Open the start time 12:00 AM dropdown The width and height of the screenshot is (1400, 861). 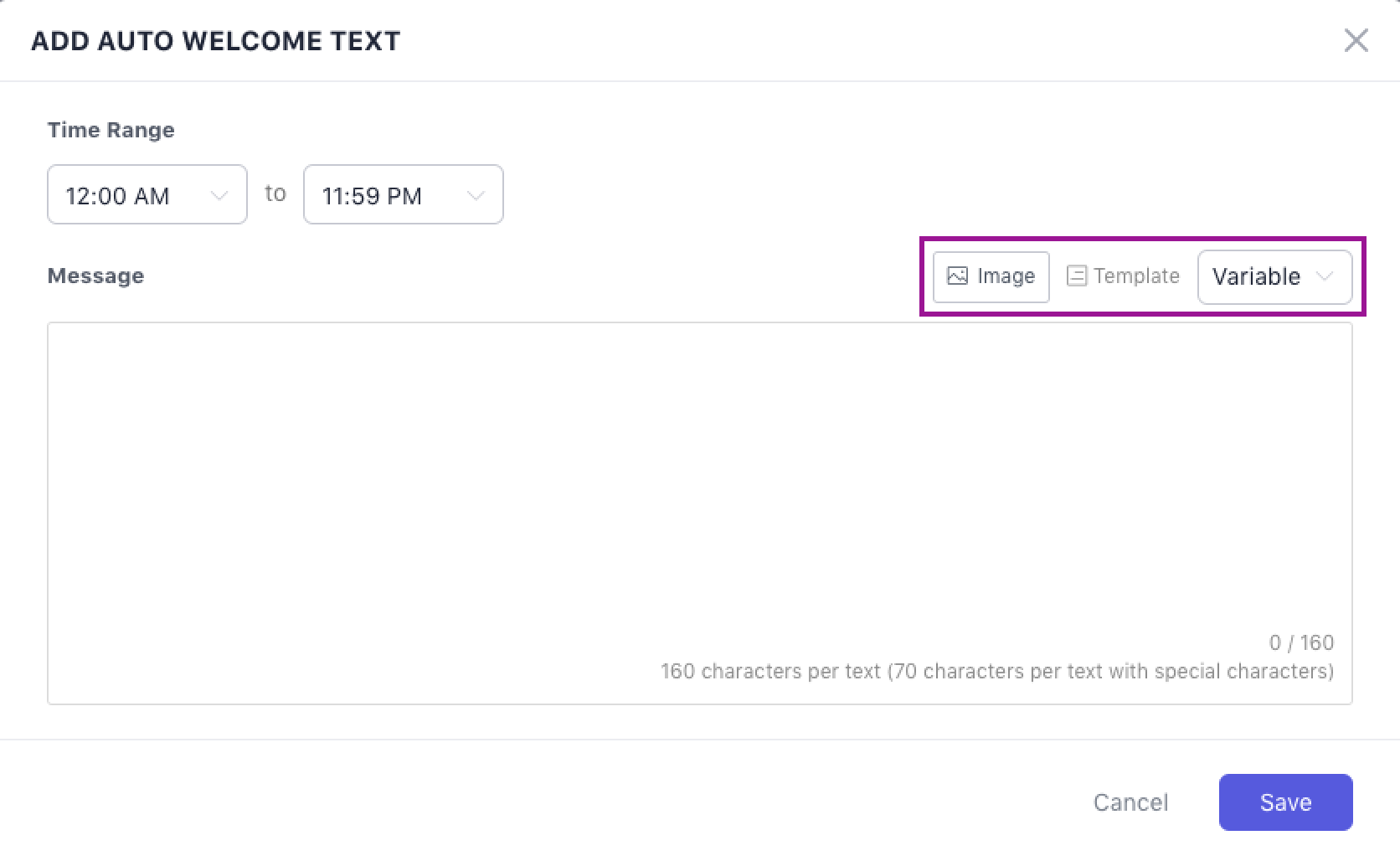coord(147,195)
